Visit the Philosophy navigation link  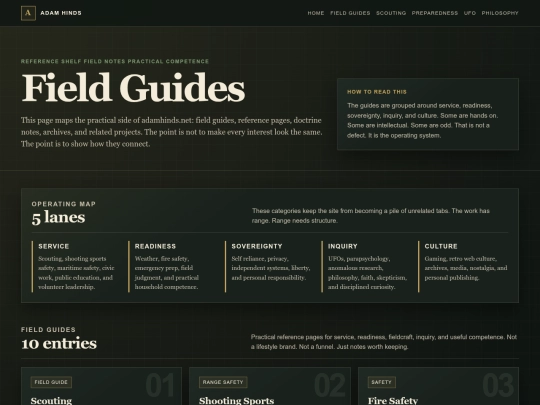(x=500, y=13)
